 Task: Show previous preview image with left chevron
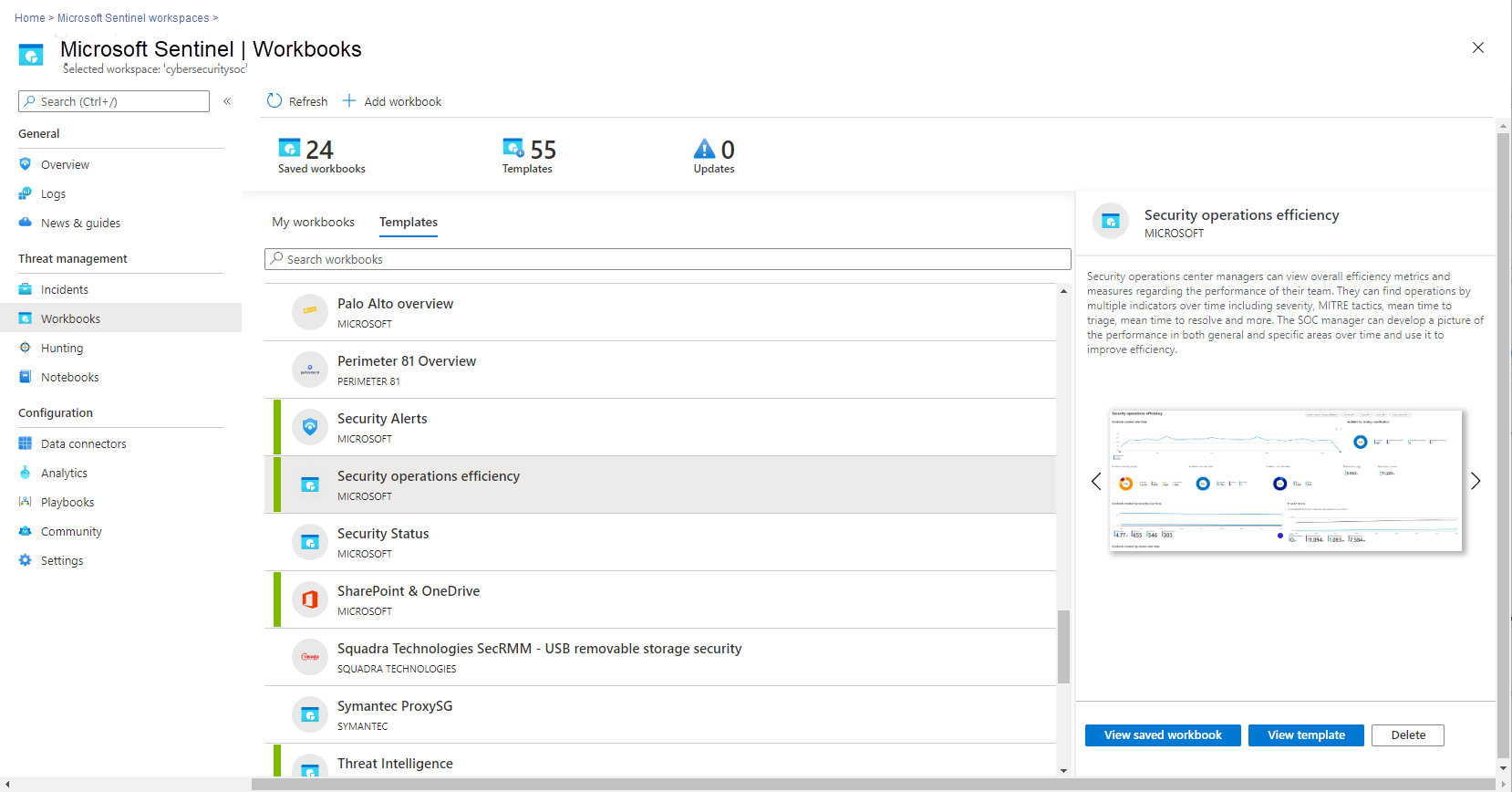(1096, 481)
